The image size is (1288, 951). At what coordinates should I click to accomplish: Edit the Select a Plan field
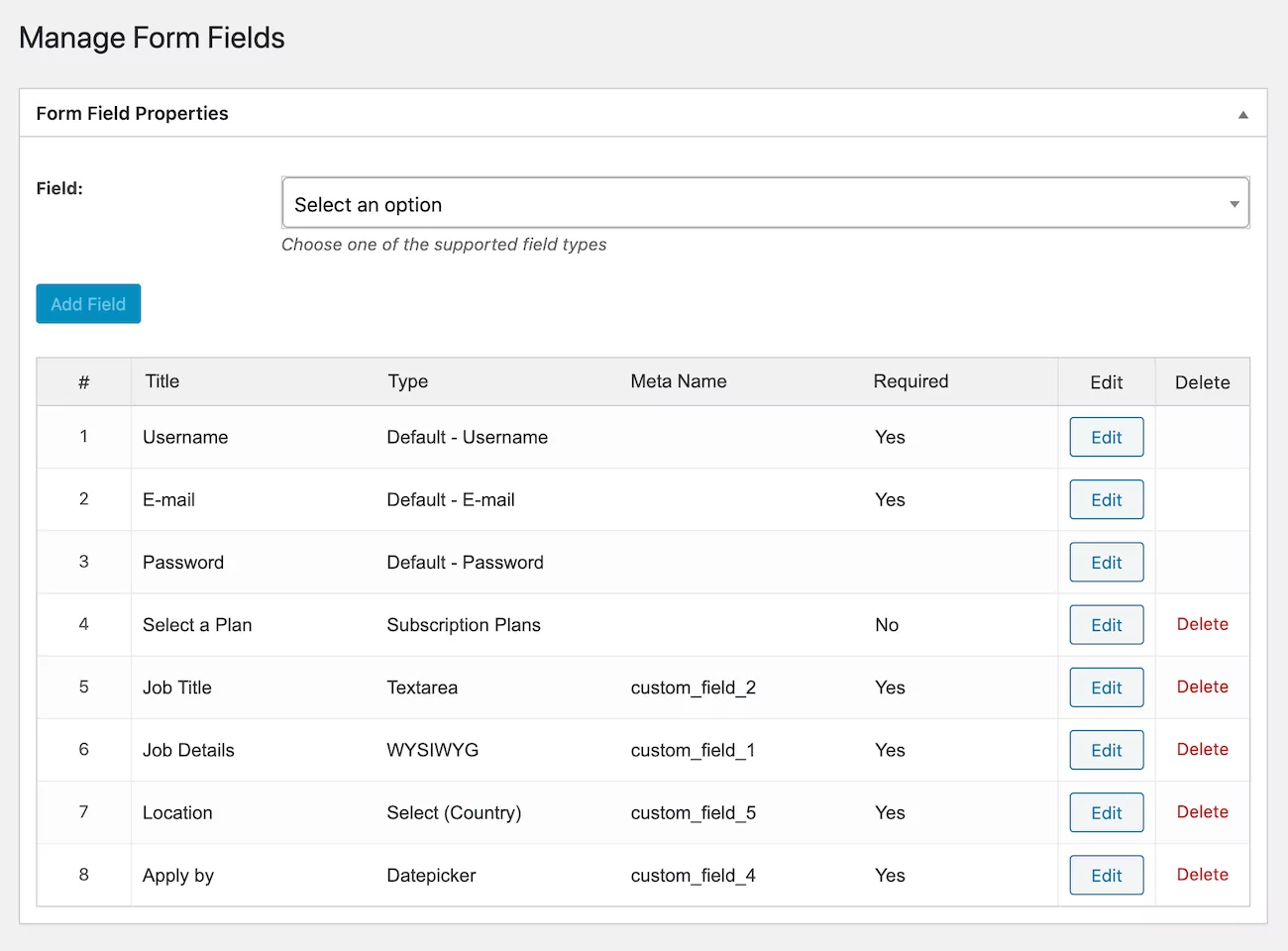(1106, 625)
